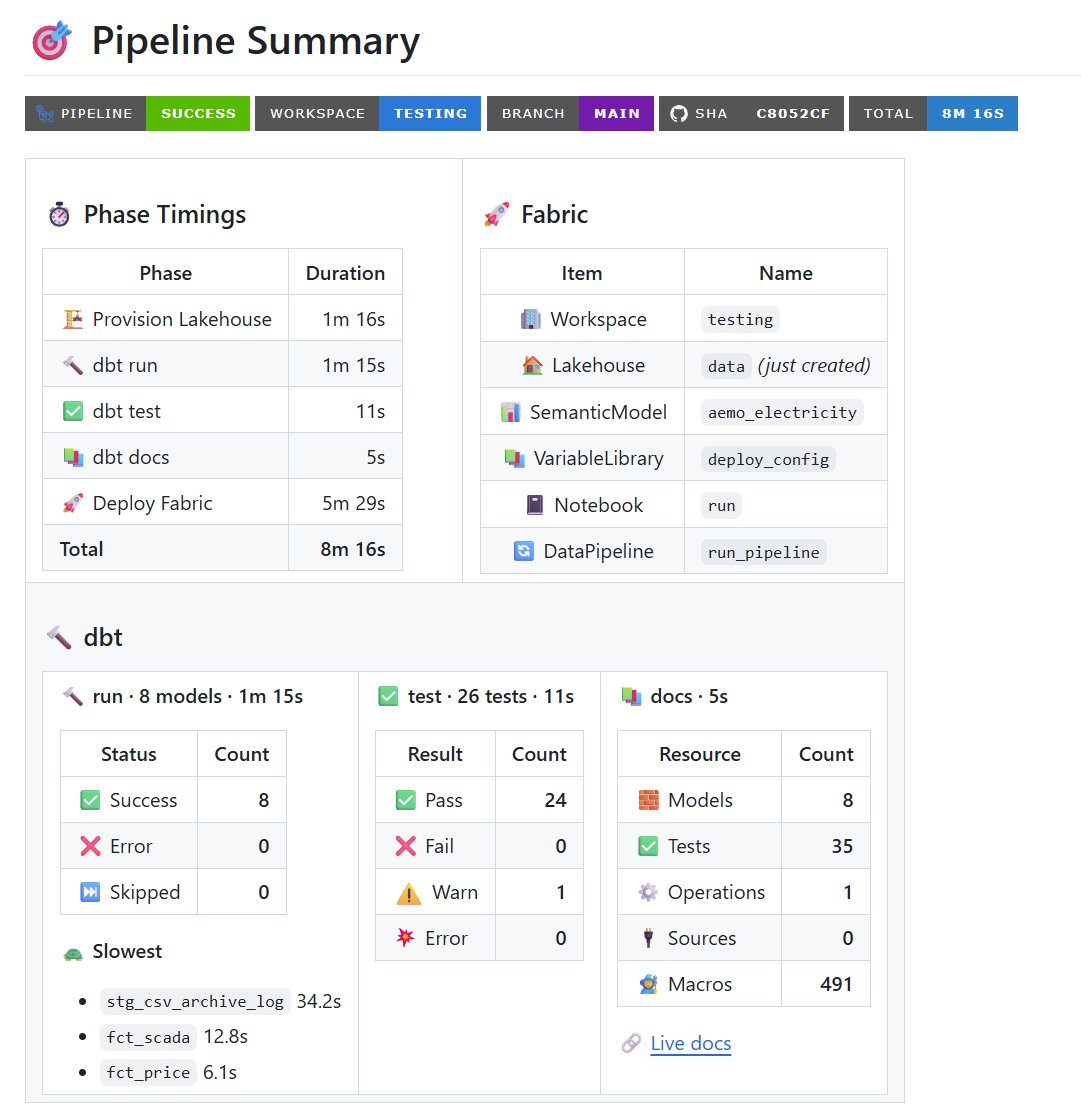Click the deploy_config variable library name
Viewport: 1081px width, 1120px height.
pyautogui.click(x=768, y=459)
